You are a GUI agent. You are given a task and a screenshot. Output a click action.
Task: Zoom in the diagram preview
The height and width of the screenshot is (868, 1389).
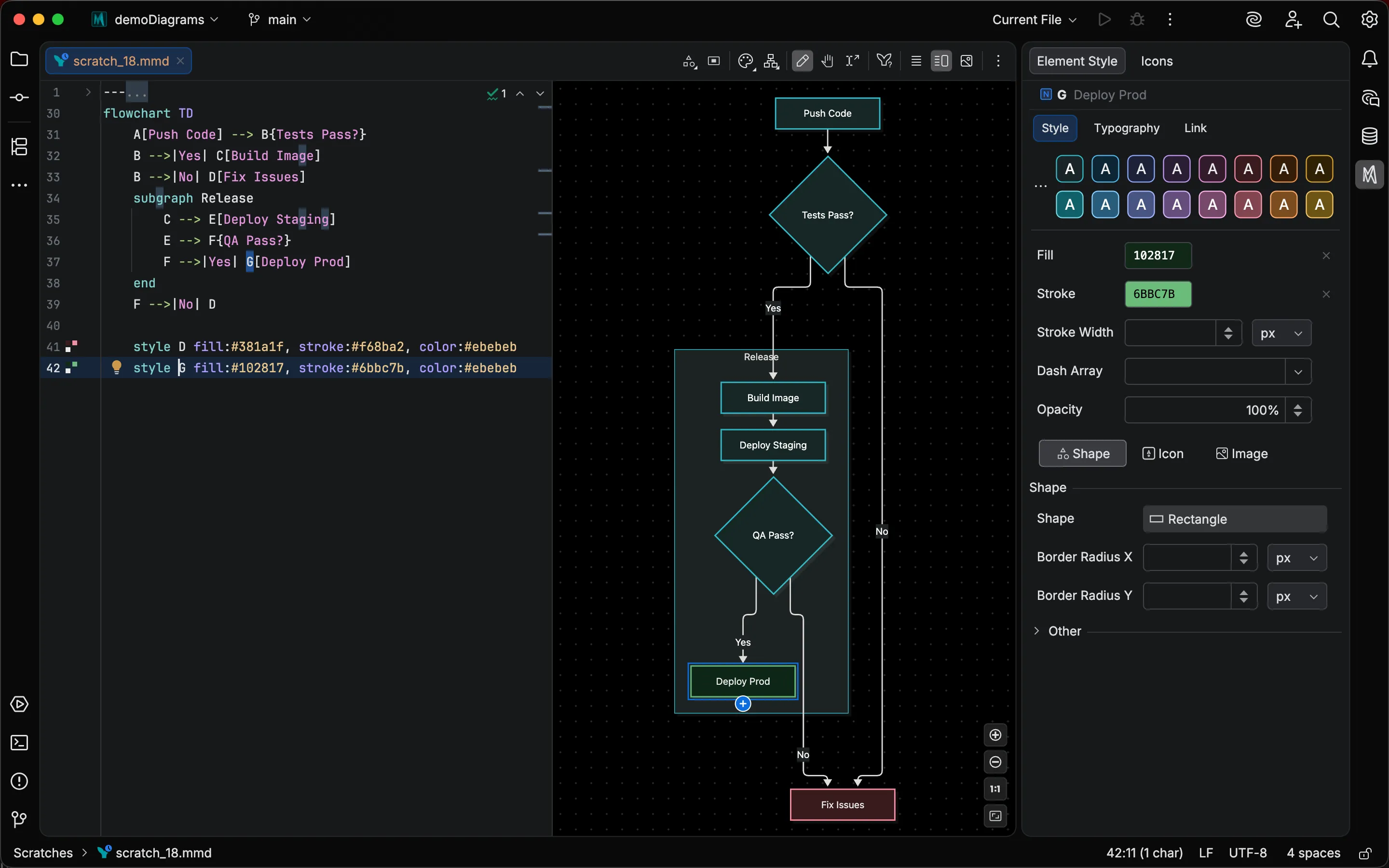click(x=995, y=735)
